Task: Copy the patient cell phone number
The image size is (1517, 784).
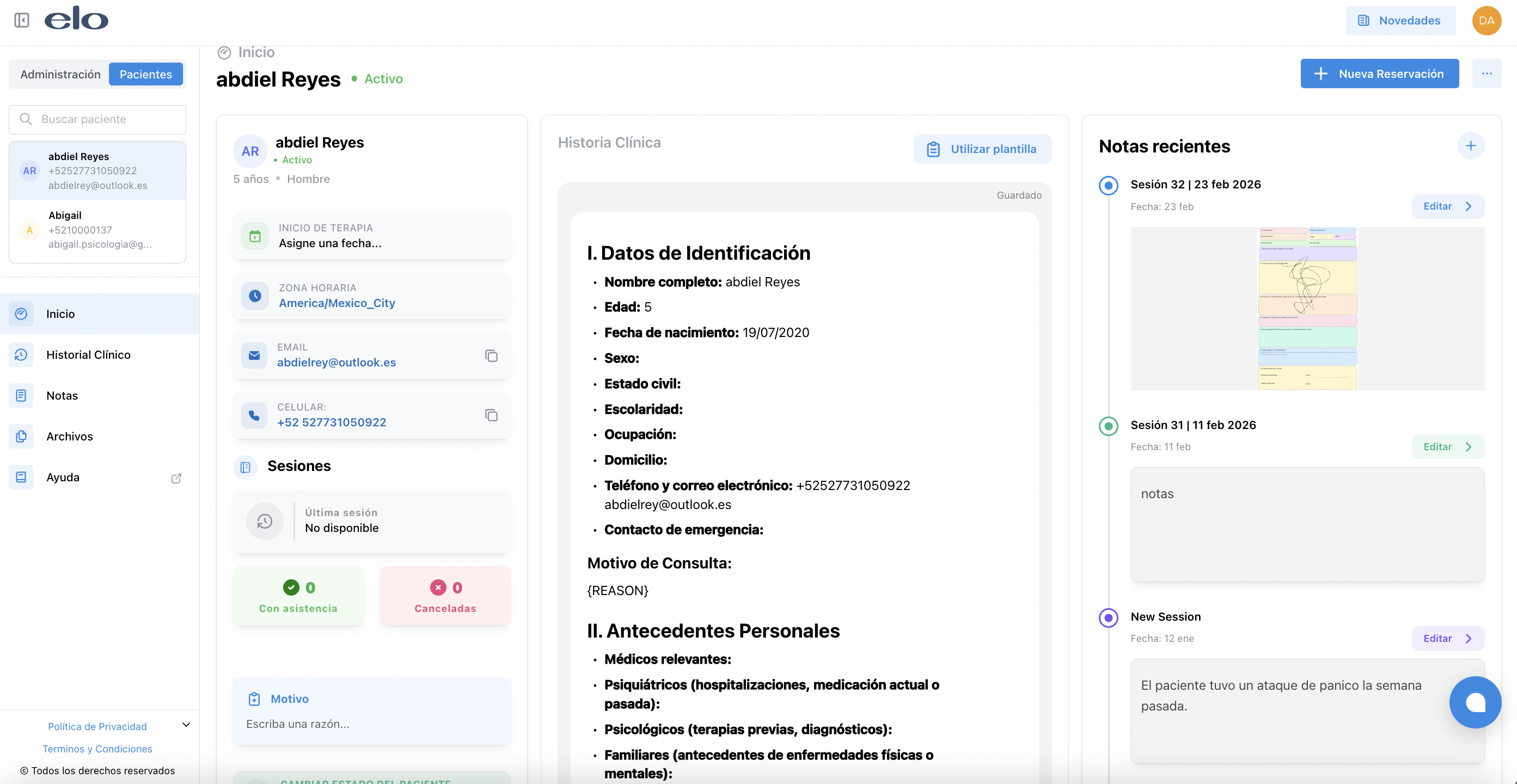Action: tap(491, 415)
